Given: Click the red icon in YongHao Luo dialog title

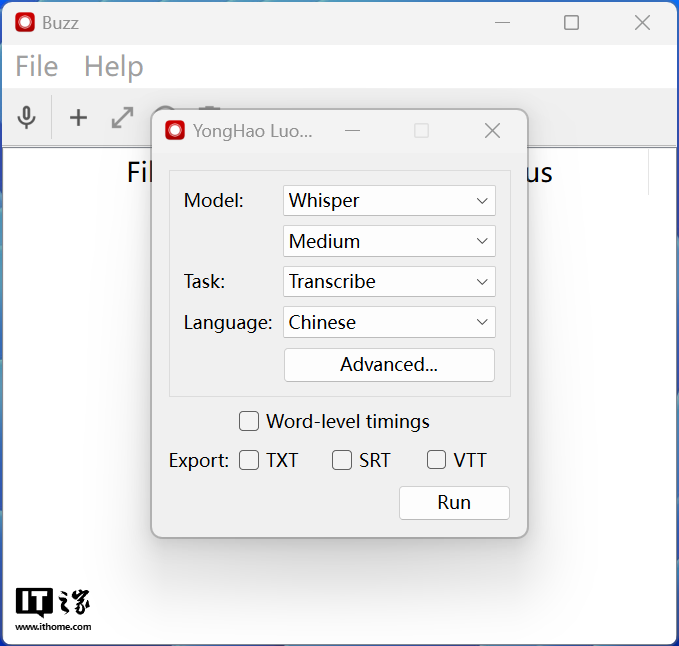Looking at the screenshot, I should 175,131.
